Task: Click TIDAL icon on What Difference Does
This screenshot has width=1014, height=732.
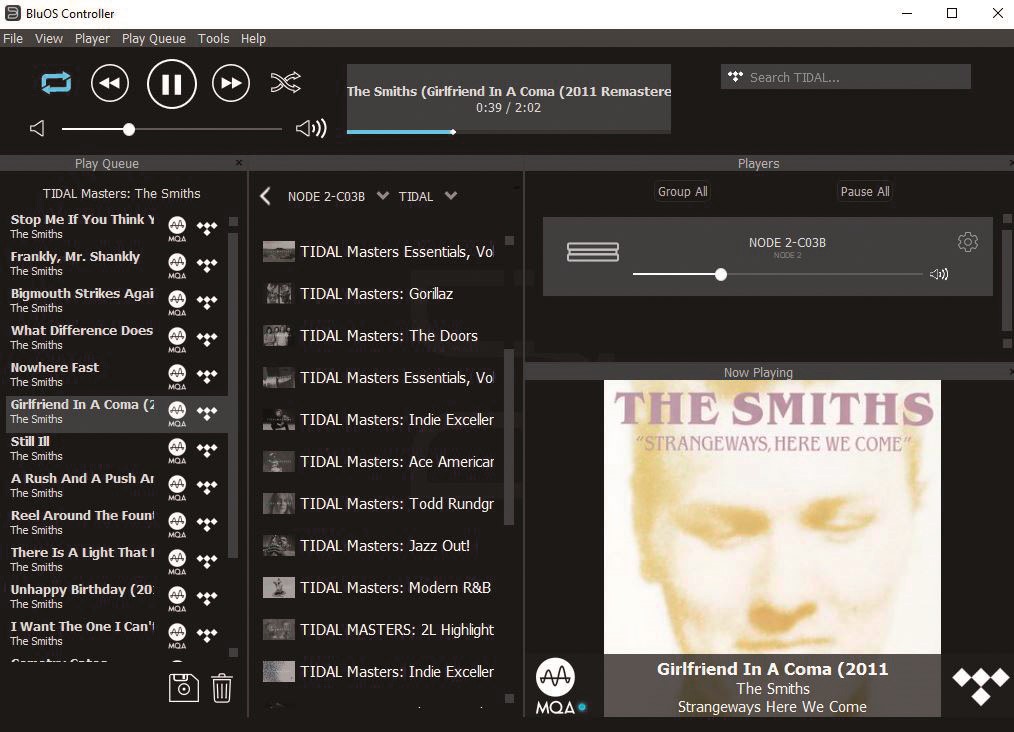Action: (x=207, y=338)
